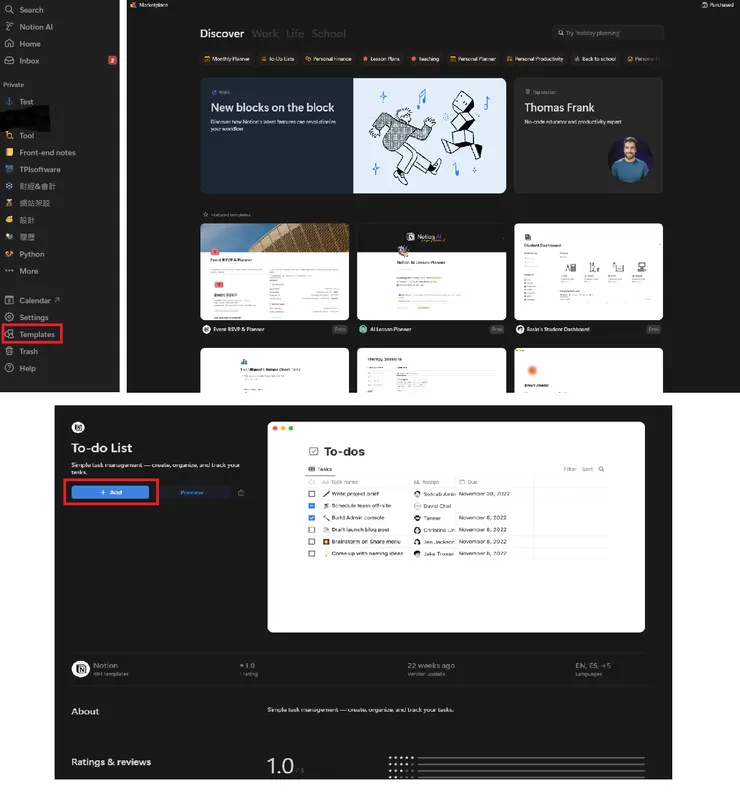Check the 'Draft launch blog post' checkbox
The width and height of the screenshot is (740, 803).
pyautogui.click(x=311, y=530)
